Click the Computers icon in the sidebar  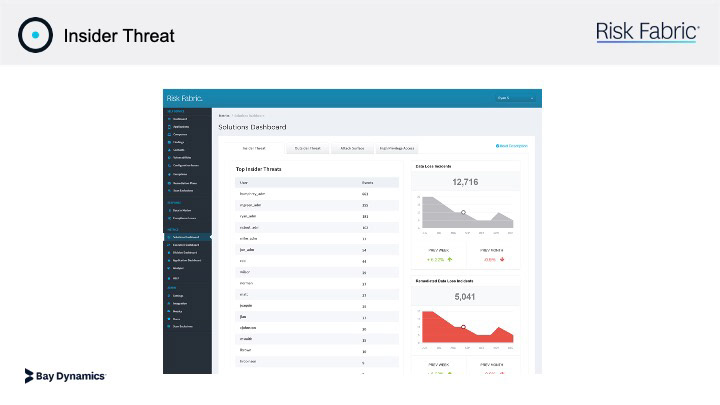(169, 135)
